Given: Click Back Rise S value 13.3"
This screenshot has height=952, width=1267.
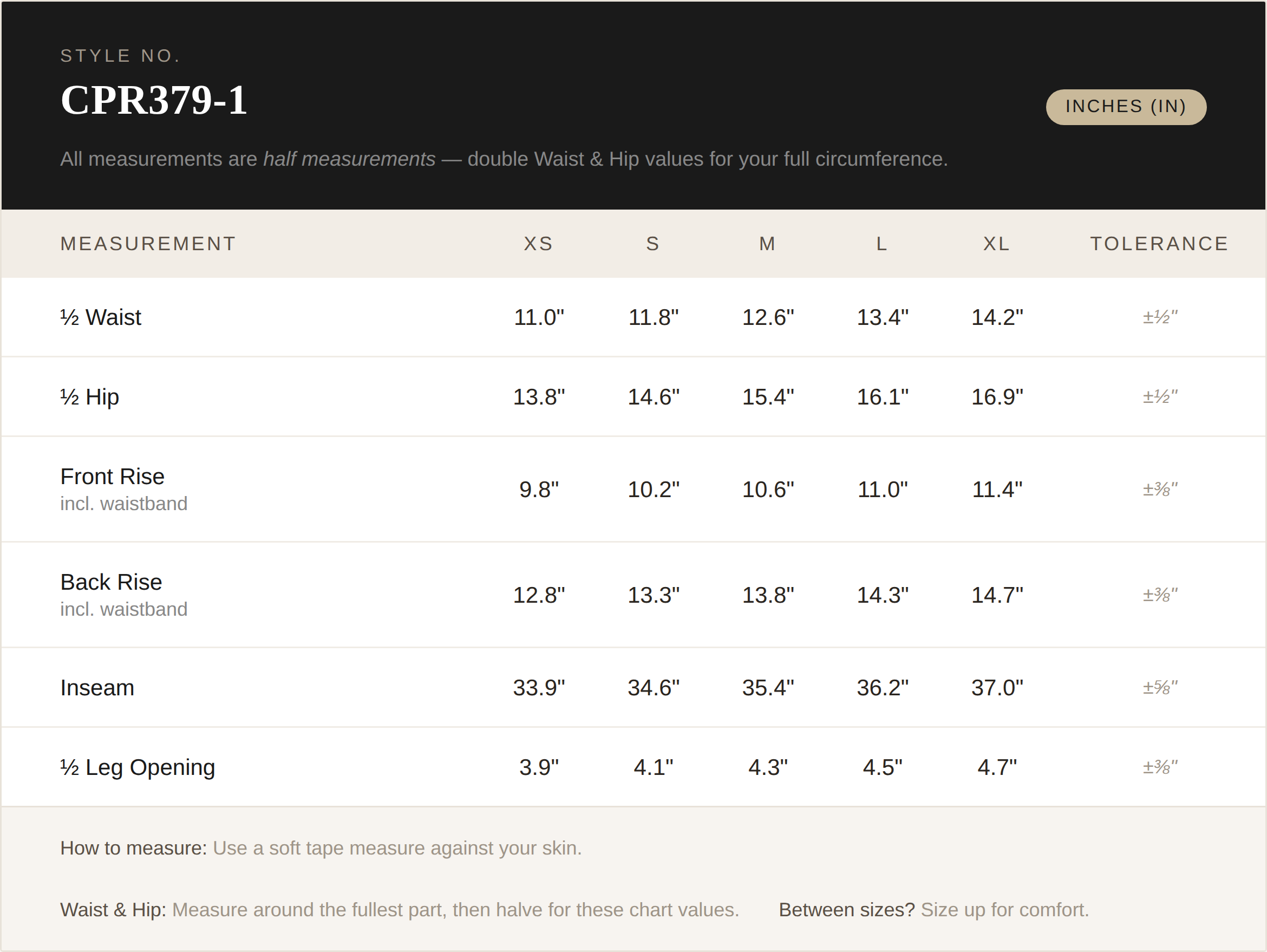Looking at the screenshot, I should (653, 595).
